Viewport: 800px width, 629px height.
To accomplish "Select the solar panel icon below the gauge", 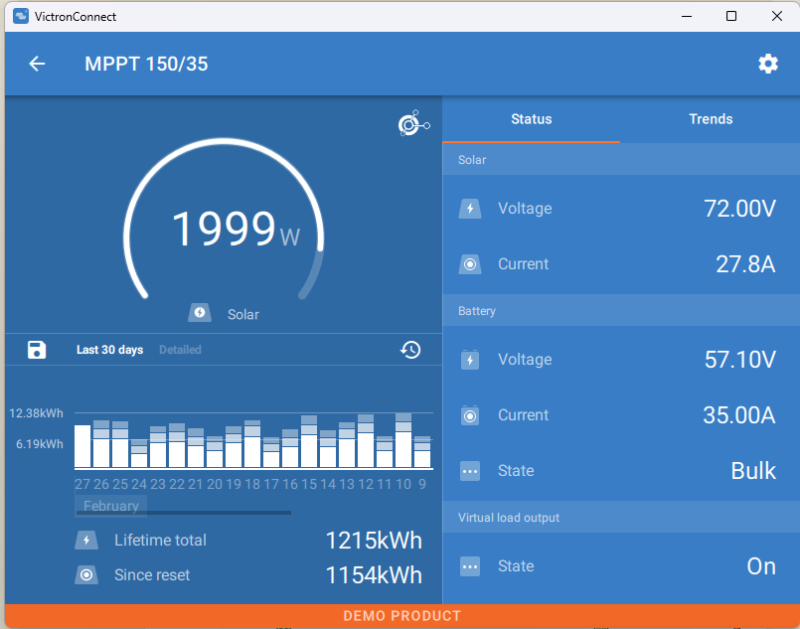I will click(x=199, y=313).
